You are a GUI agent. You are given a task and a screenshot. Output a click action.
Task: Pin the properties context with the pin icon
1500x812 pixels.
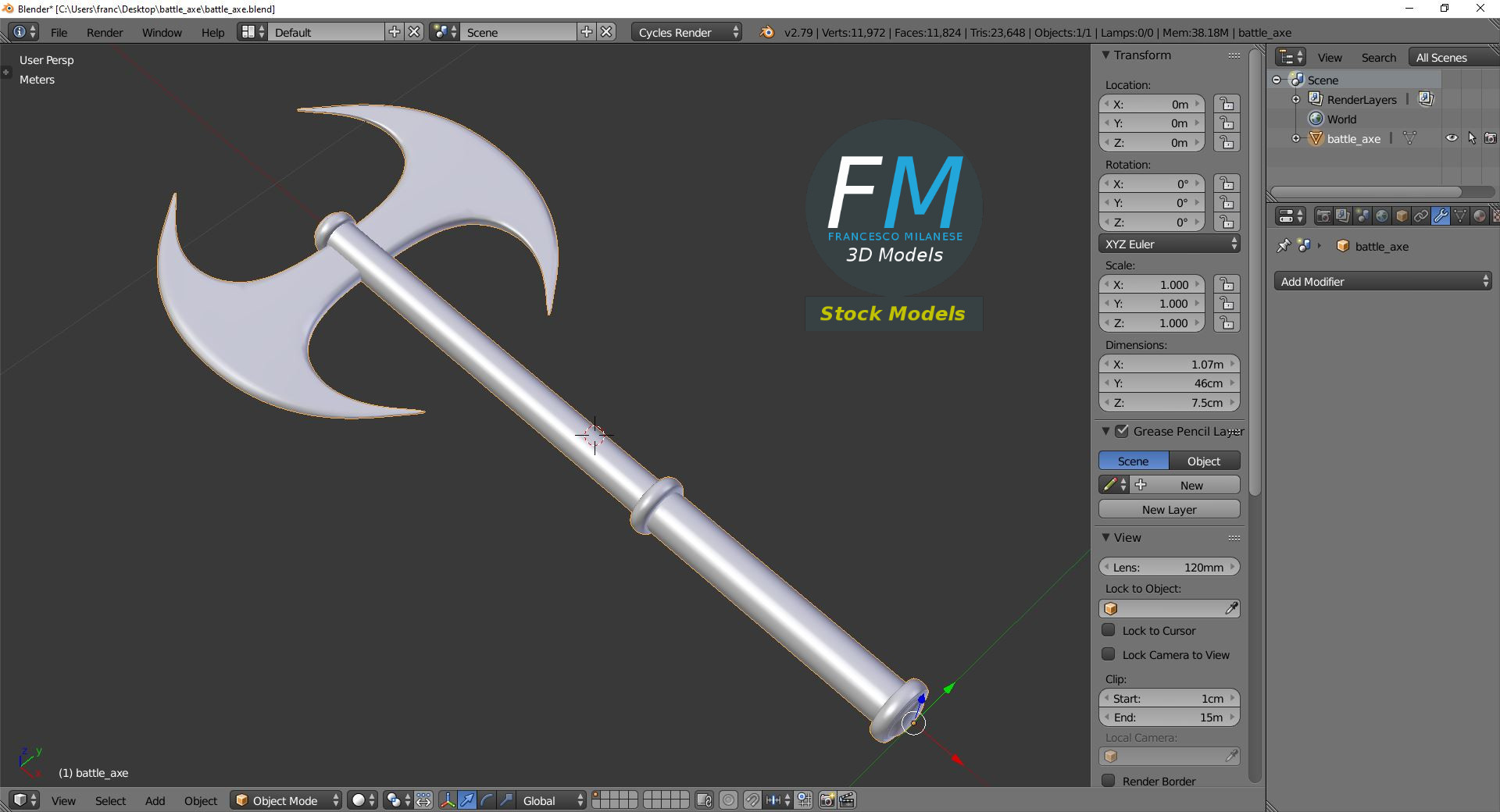point(1283,246)
